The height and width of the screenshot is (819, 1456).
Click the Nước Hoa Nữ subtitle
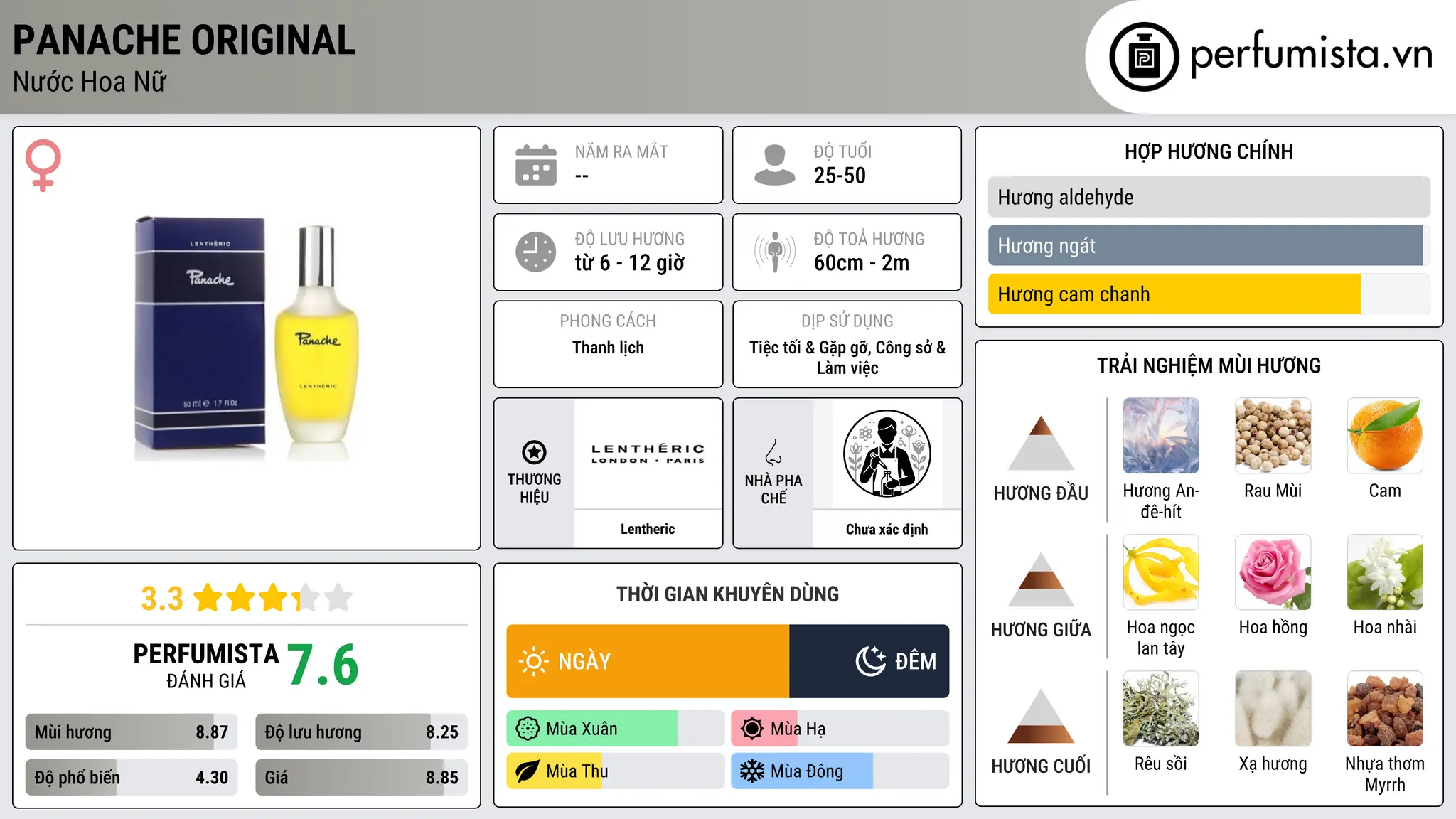pyautogui.click(x=90, y=82)
